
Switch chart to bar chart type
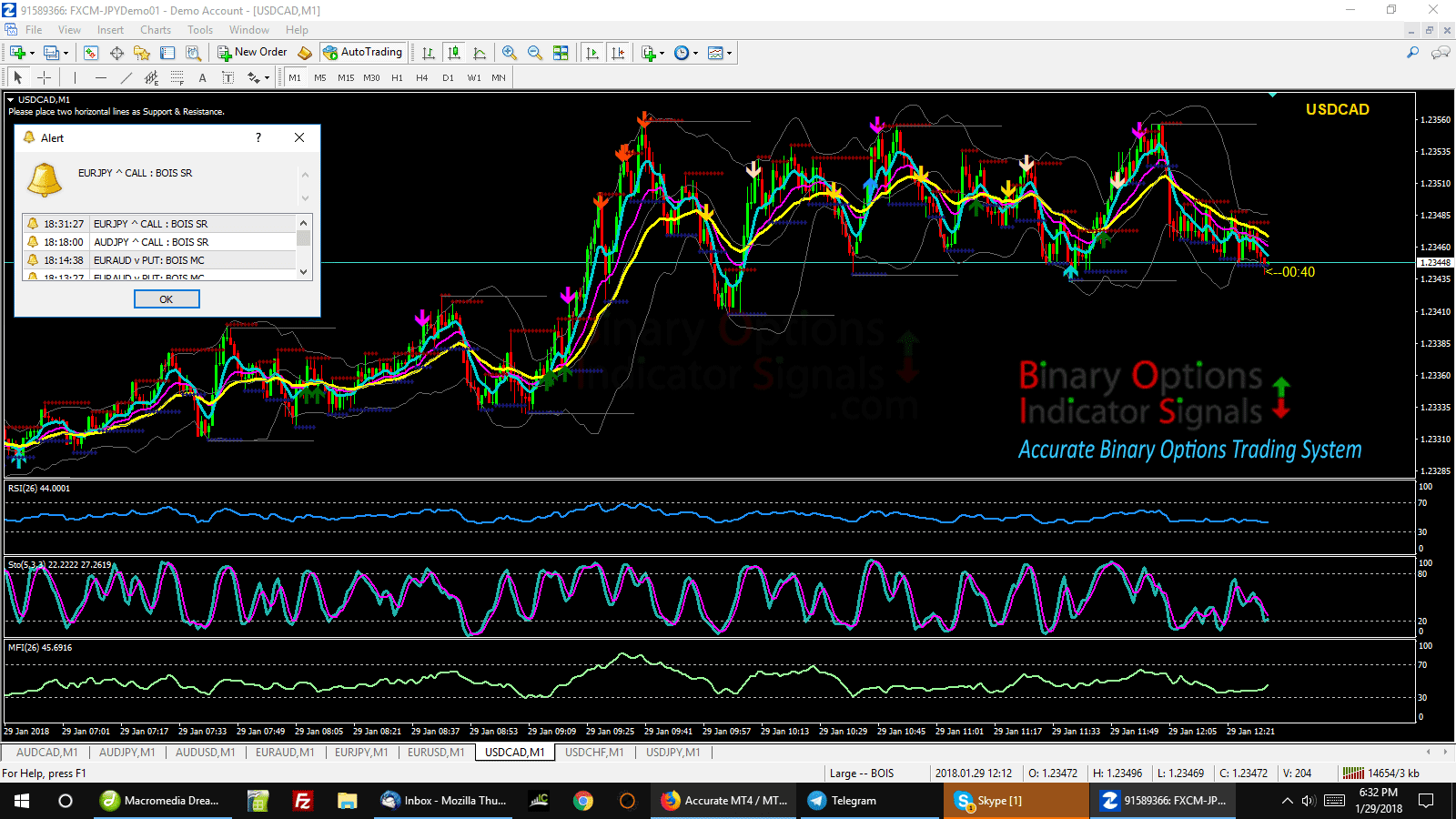(429, 53)
